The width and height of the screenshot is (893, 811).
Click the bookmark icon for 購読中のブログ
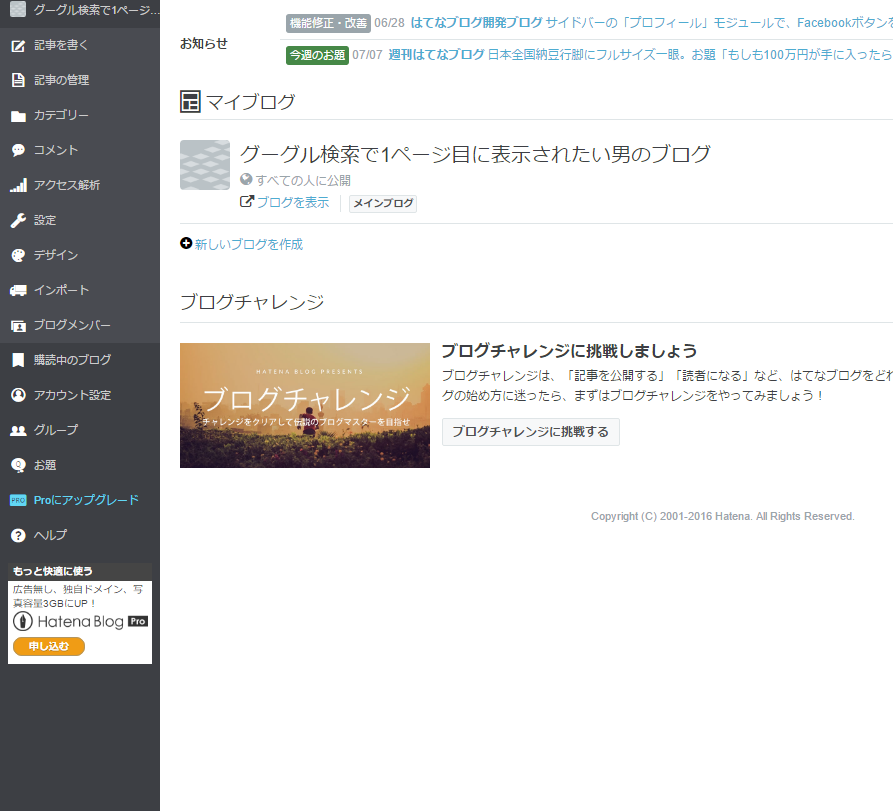[x=18, y=360]
